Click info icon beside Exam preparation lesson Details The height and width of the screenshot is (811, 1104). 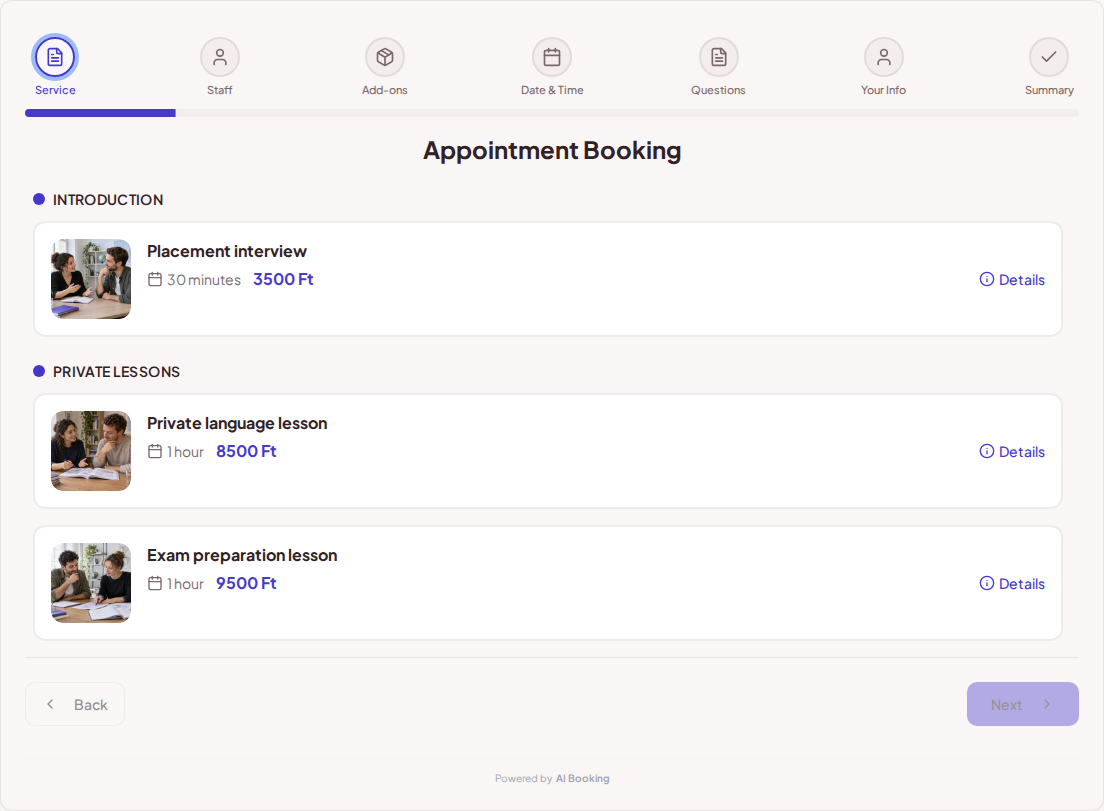[x=986, y=583]
